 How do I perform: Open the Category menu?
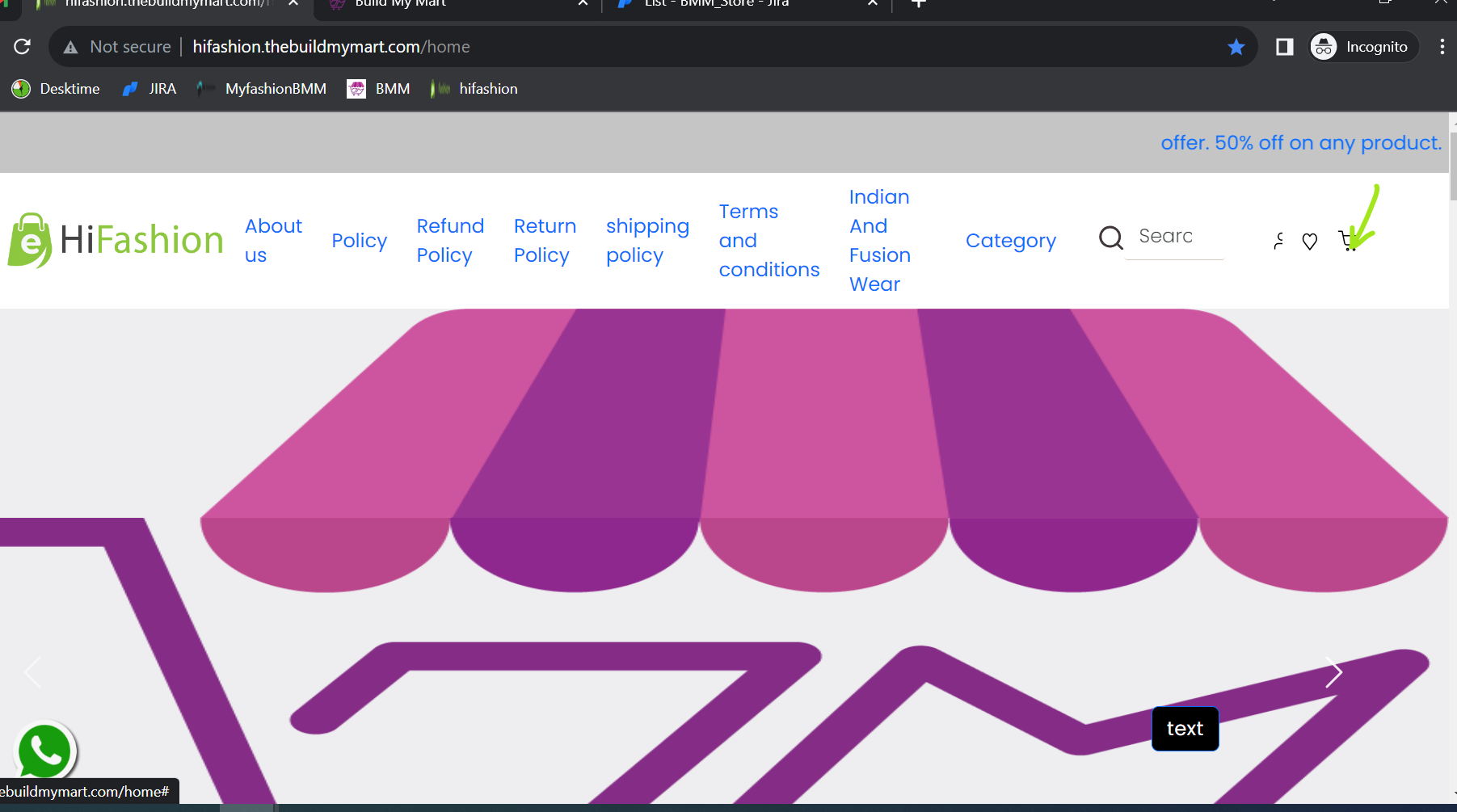click(x=1011, y=241)
